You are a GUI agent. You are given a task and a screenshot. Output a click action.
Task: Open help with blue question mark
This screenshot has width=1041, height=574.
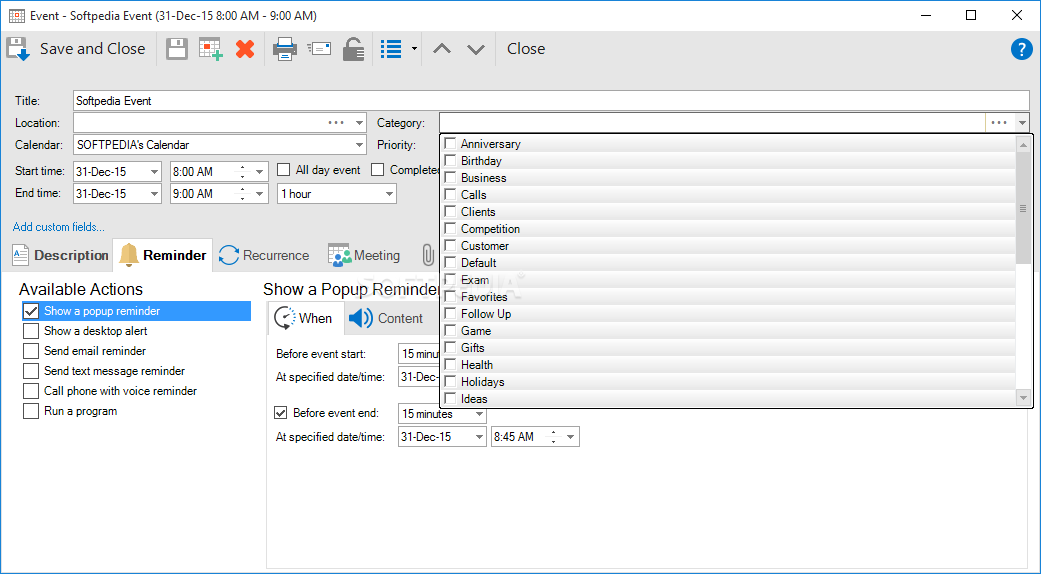(1022, 49)
